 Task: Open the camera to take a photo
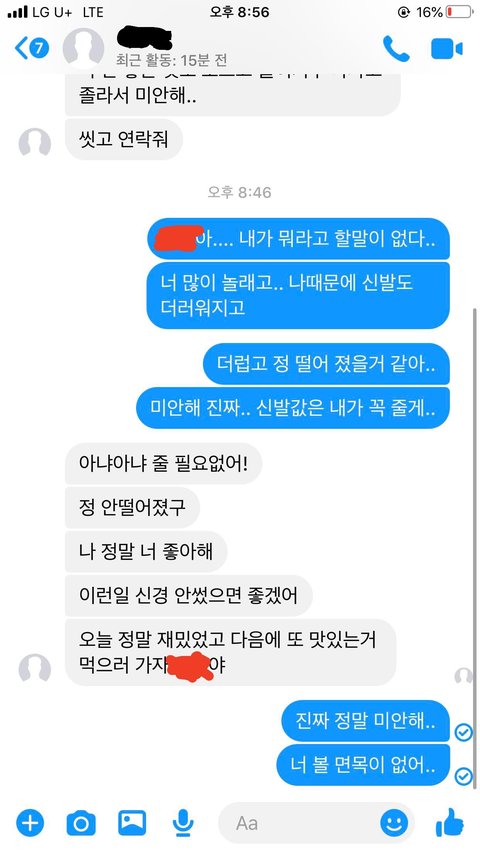pyautogui.click(x=81, y=823)
